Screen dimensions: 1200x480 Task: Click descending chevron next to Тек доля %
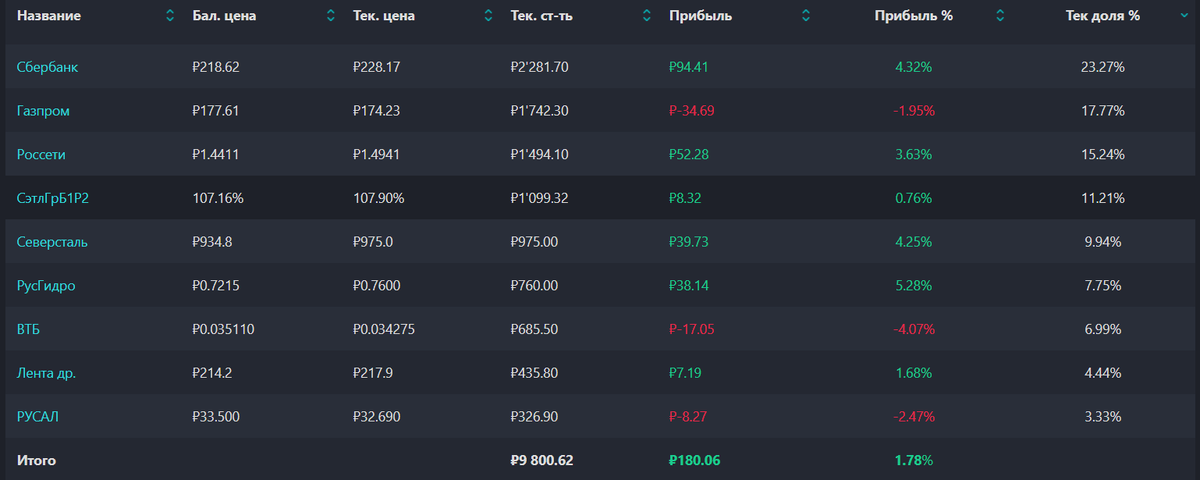[x=1185, y=16]
